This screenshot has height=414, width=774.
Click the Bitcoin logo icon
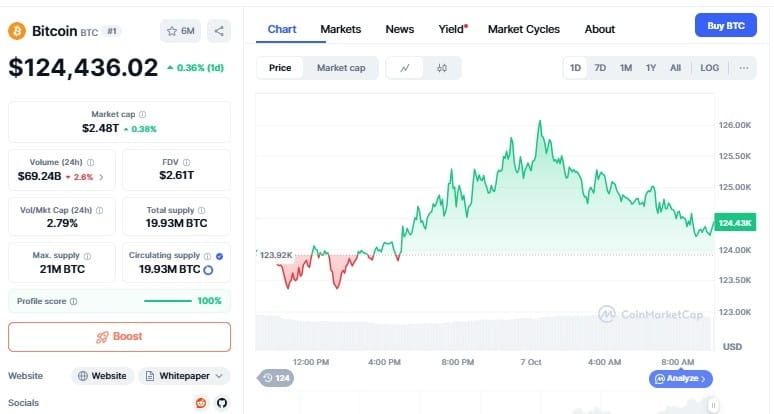coord(16,31)
